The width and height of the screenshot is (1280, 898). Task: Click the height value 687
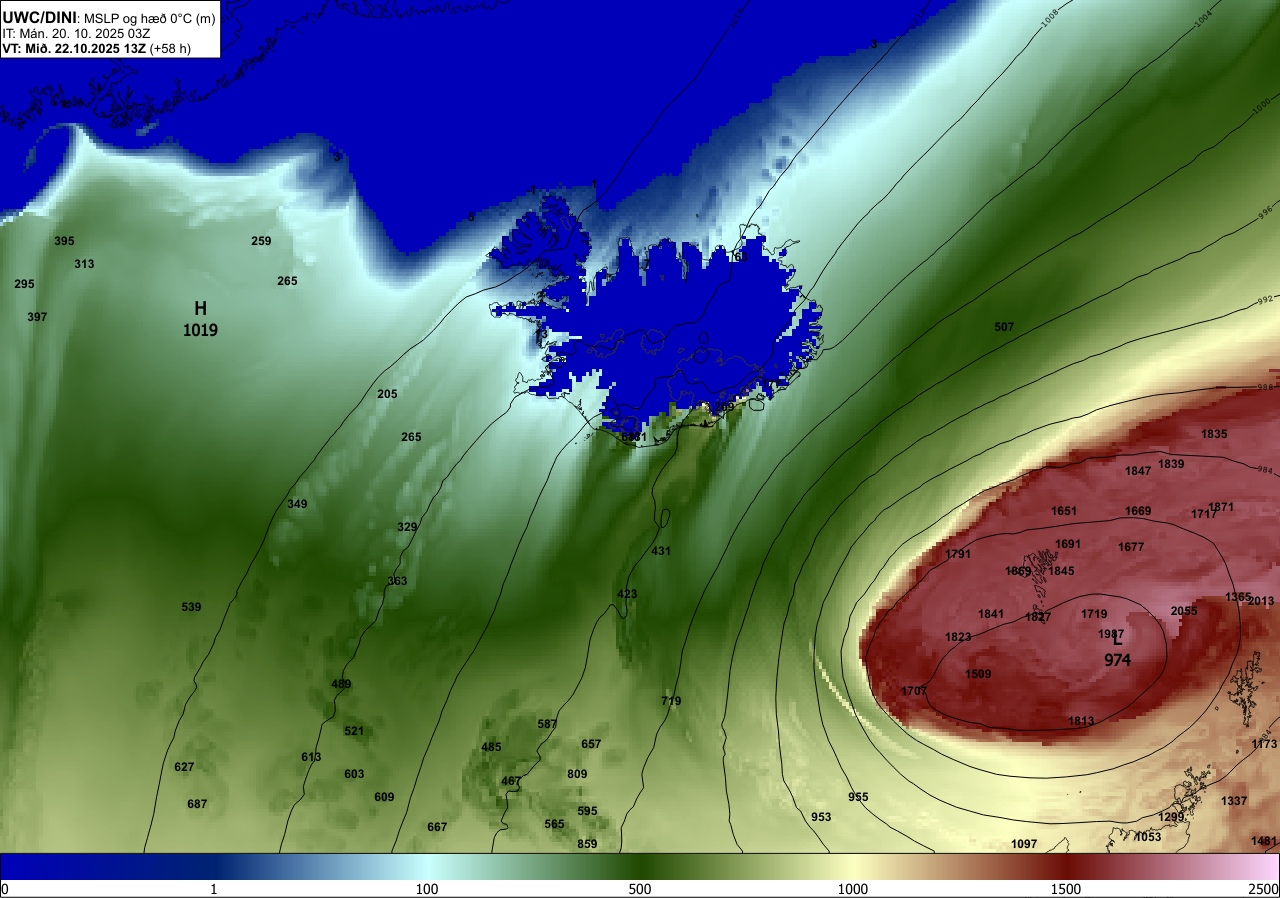click(x=197, y=804)
